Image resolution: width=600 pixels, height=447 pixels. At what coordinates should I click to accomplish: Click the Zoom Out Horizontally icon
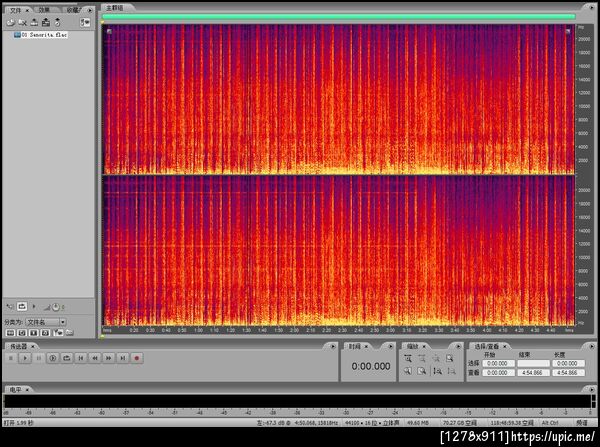[422, 359]
